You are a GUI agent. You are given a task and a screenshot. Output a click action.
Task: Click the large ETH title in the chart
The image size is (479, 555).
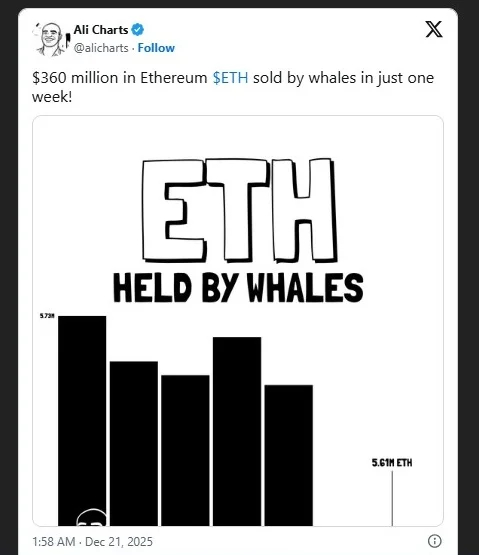(240, 210)
